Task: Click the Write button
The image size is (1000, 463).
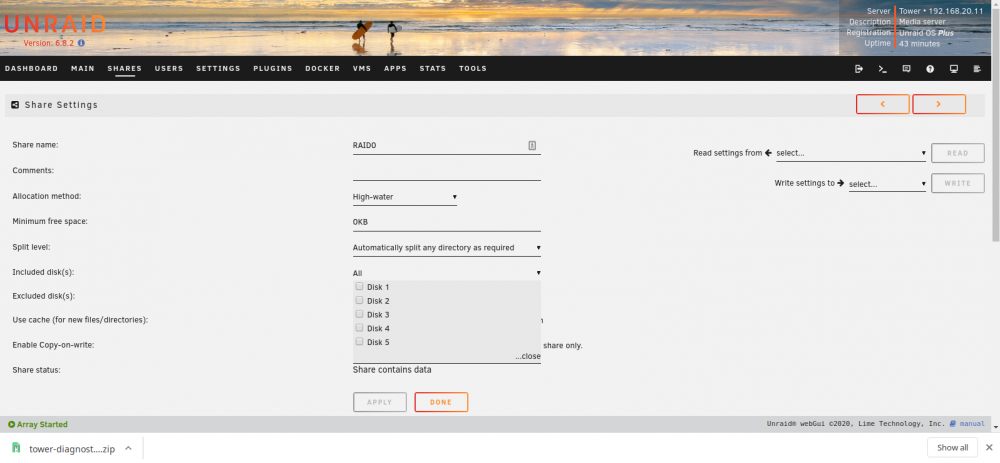Action: coord(957,183)
